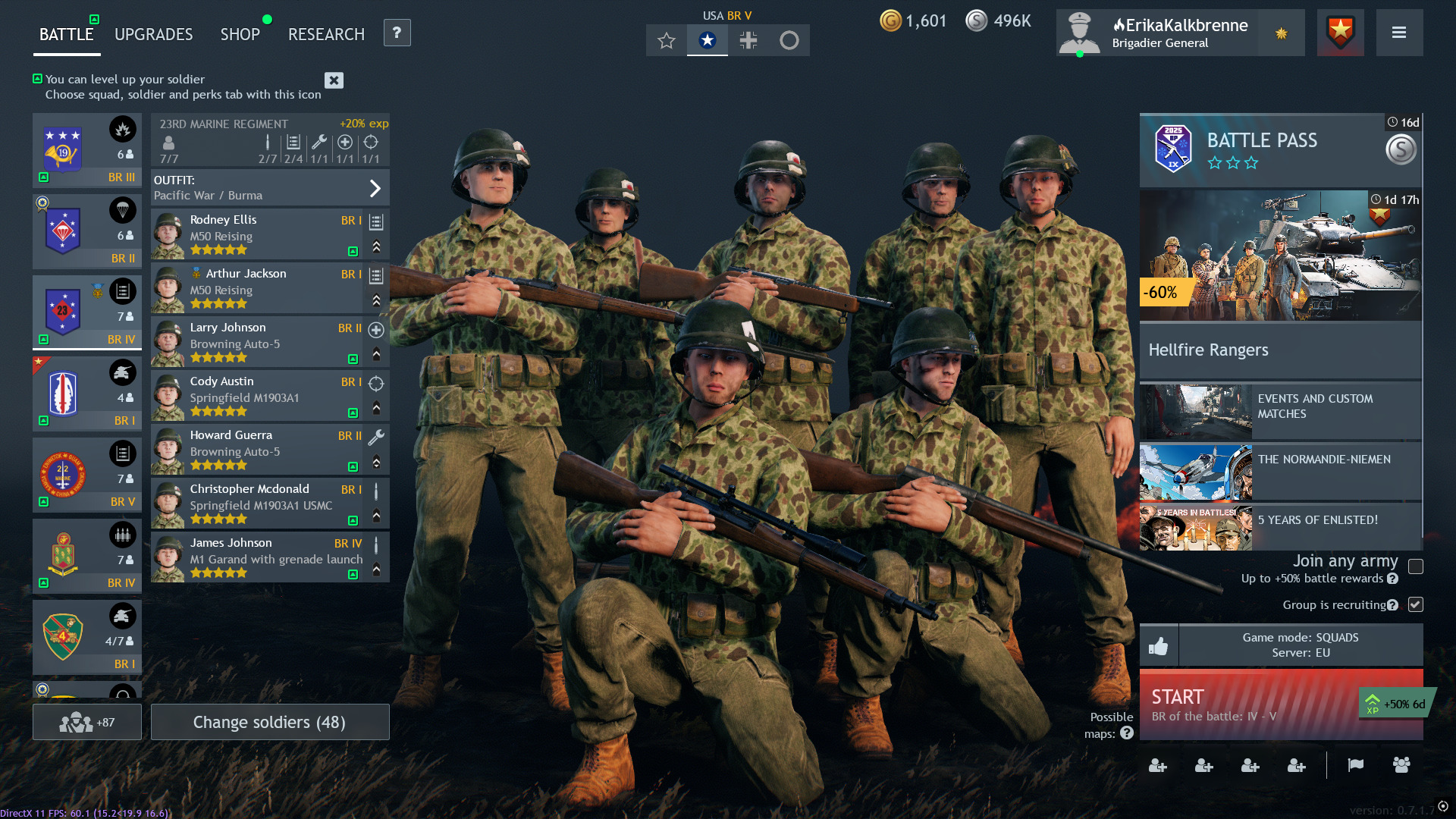Open the Hellfire Rangers offer thumbnail
The height and width of the screenshot is (819, 1456).
tap(1279, 256)
